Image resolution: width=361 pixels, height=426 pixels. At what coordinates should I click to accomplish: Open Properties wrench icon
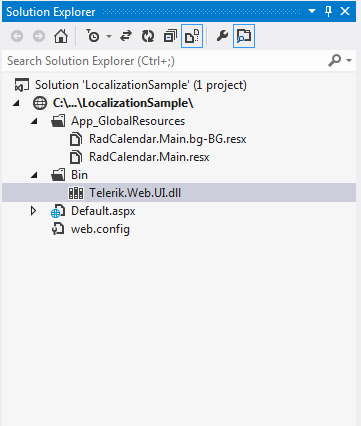222,35
